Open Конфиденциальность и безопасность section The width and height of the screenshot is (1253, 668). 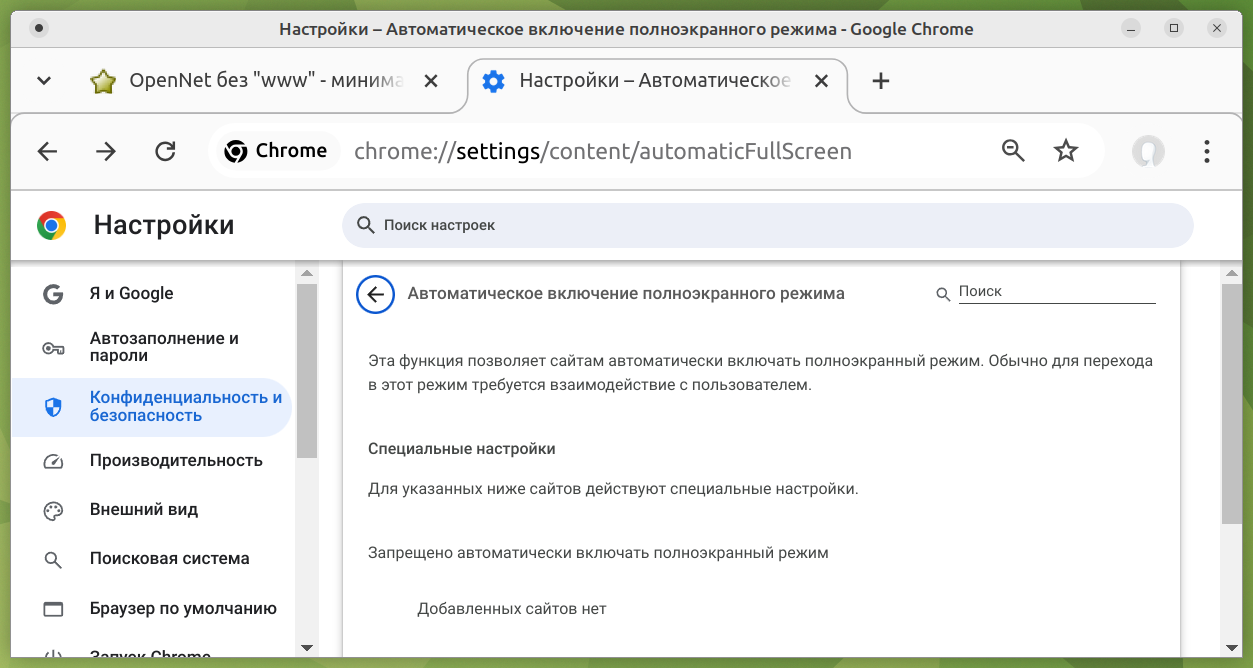(151, 406)
